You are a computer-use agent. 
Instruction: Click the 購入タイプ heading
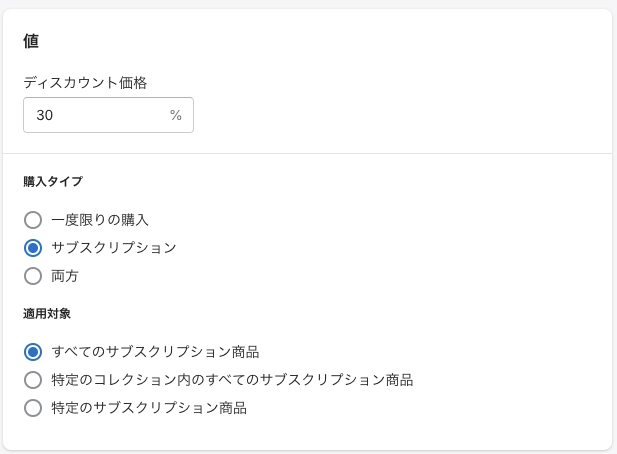[x=53, y=182]
